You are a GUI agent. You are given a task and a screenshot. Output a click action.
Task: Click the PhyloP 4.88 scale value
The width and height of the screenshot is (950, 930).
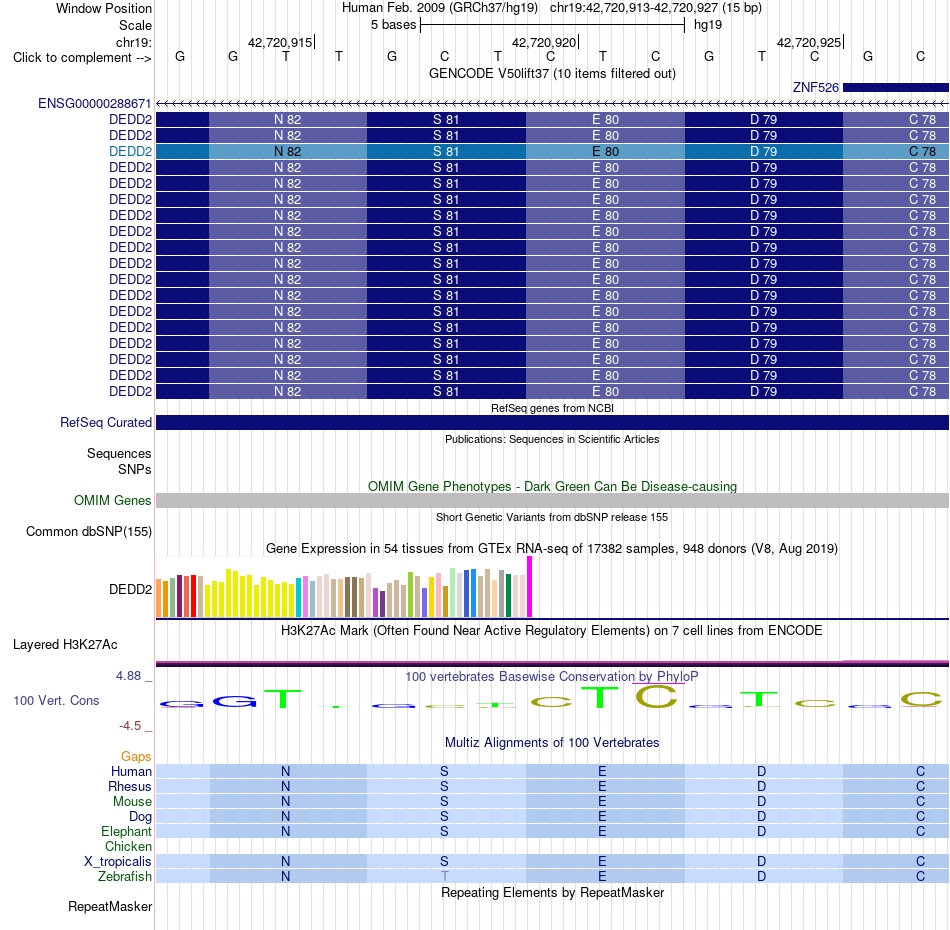pos(128,676)
